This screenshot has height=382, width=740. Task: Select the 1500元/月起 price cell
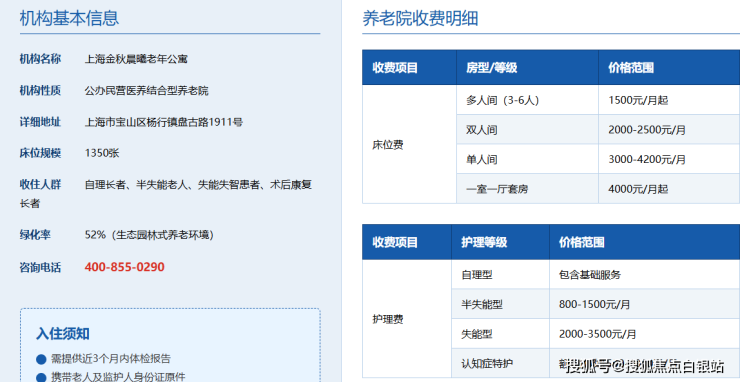point(669,100)
